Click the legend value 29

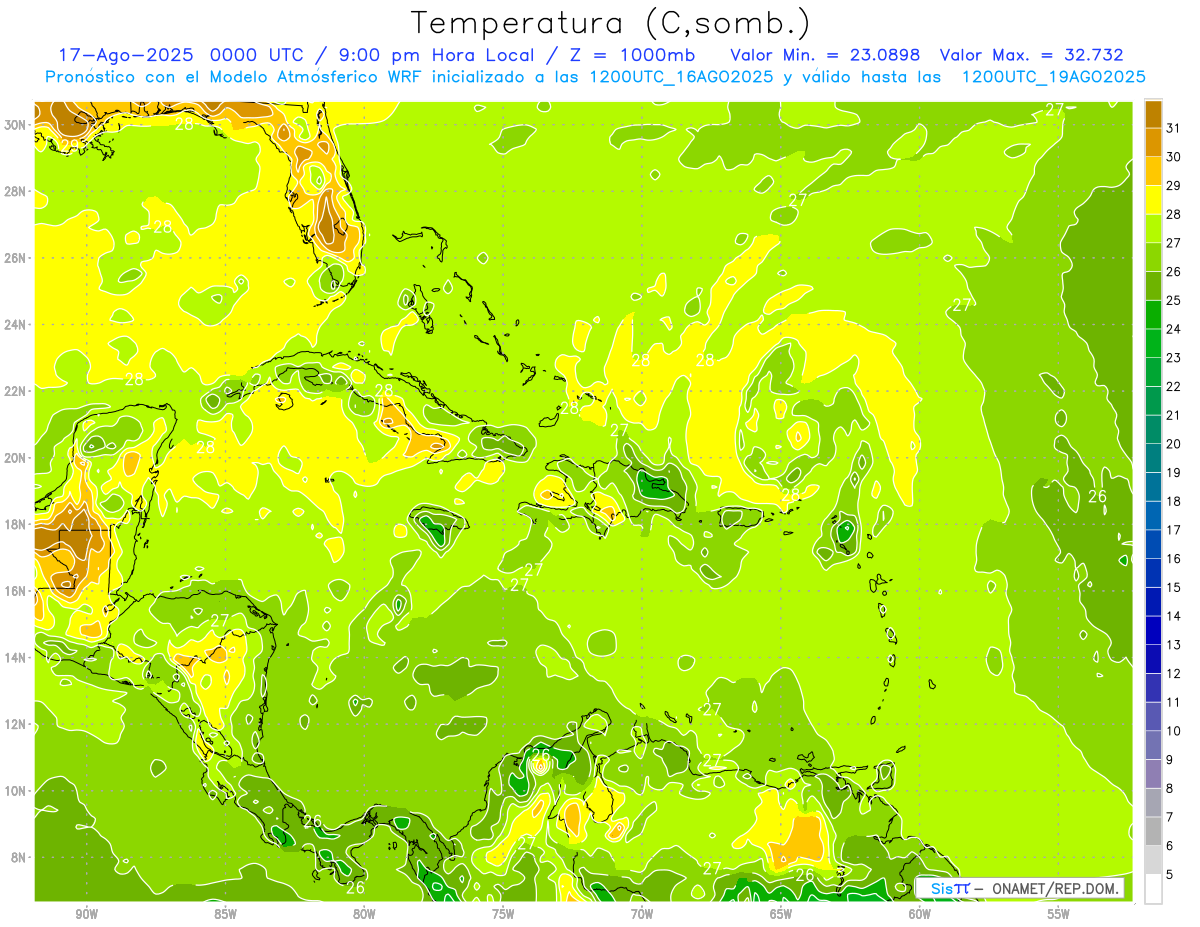click(1174, 186)
